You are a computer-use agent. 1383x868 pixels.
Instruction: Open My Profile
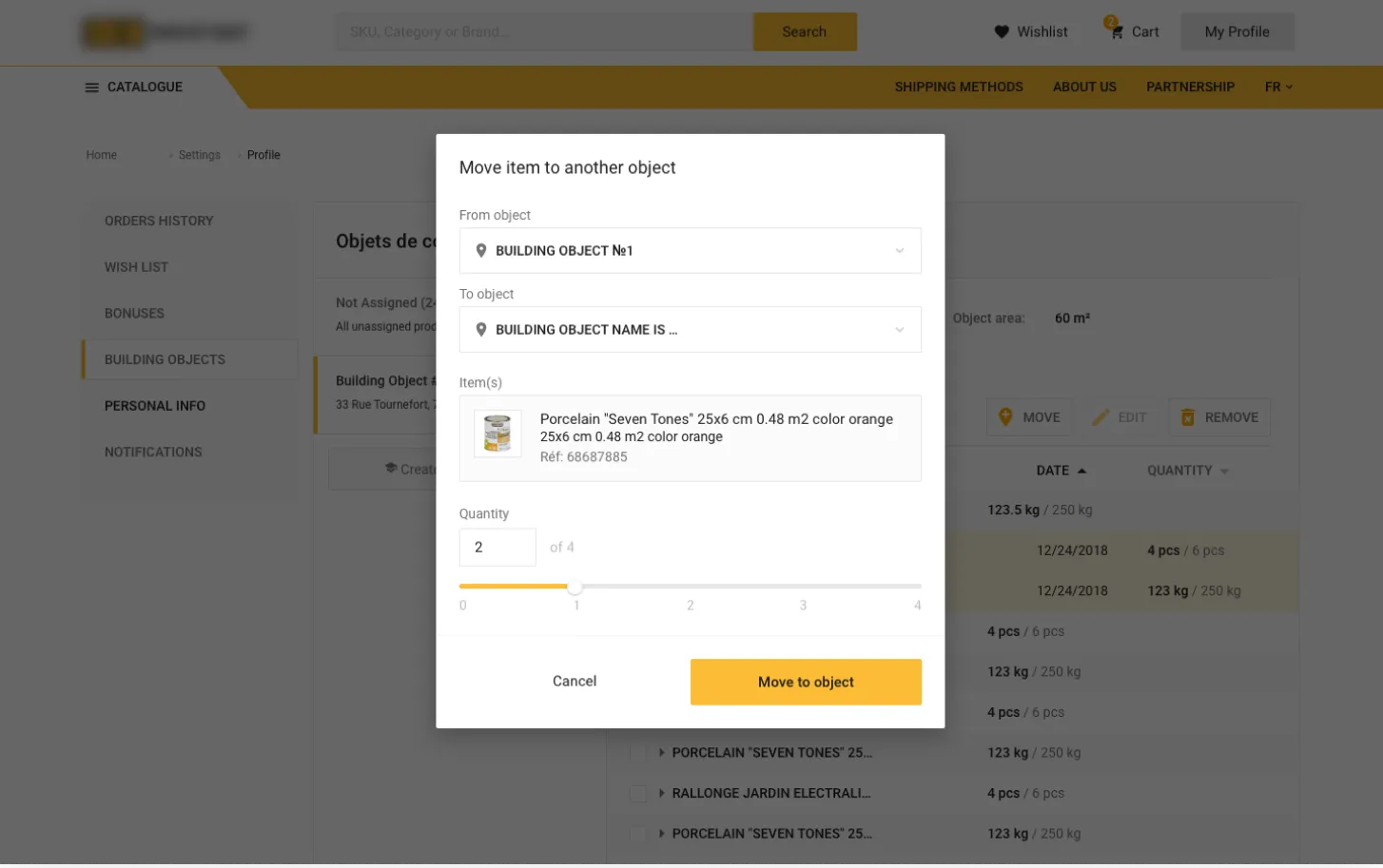pyautogui.click(x=1237, y=32)
